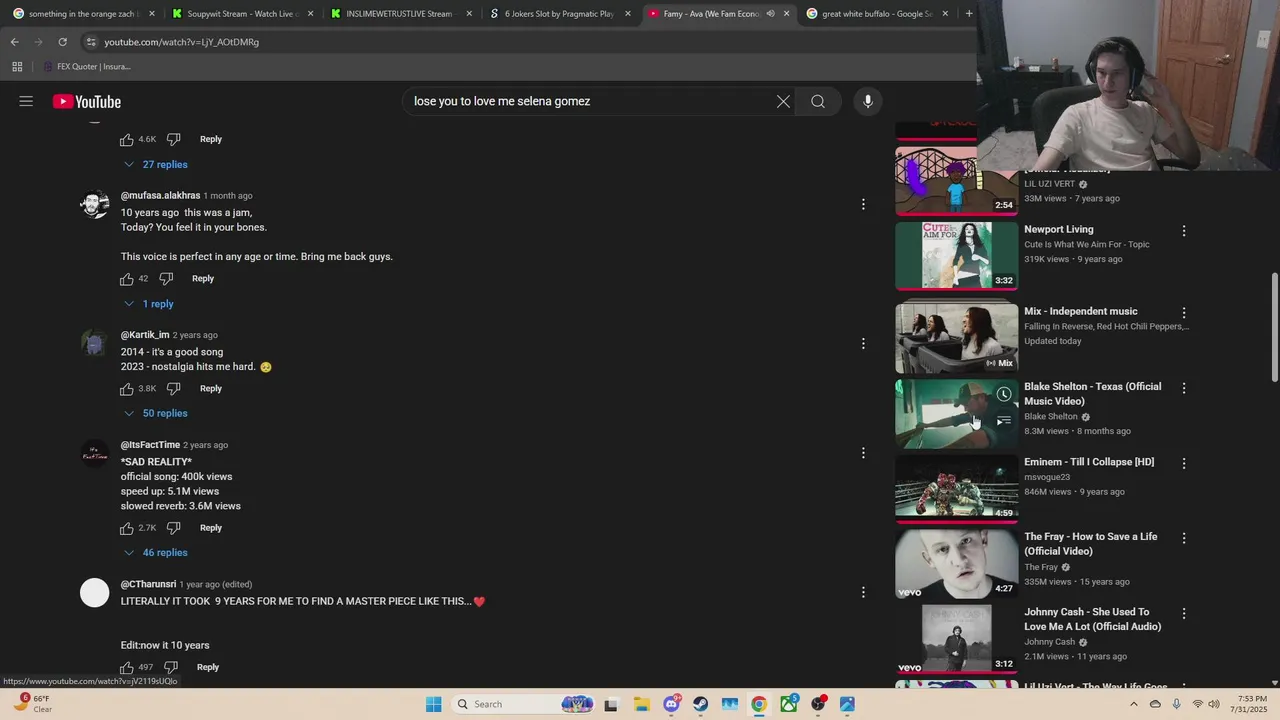Like the @Kartik_im comment
The width and height of the screenshot is (1280, 720).
pos(127,388)
